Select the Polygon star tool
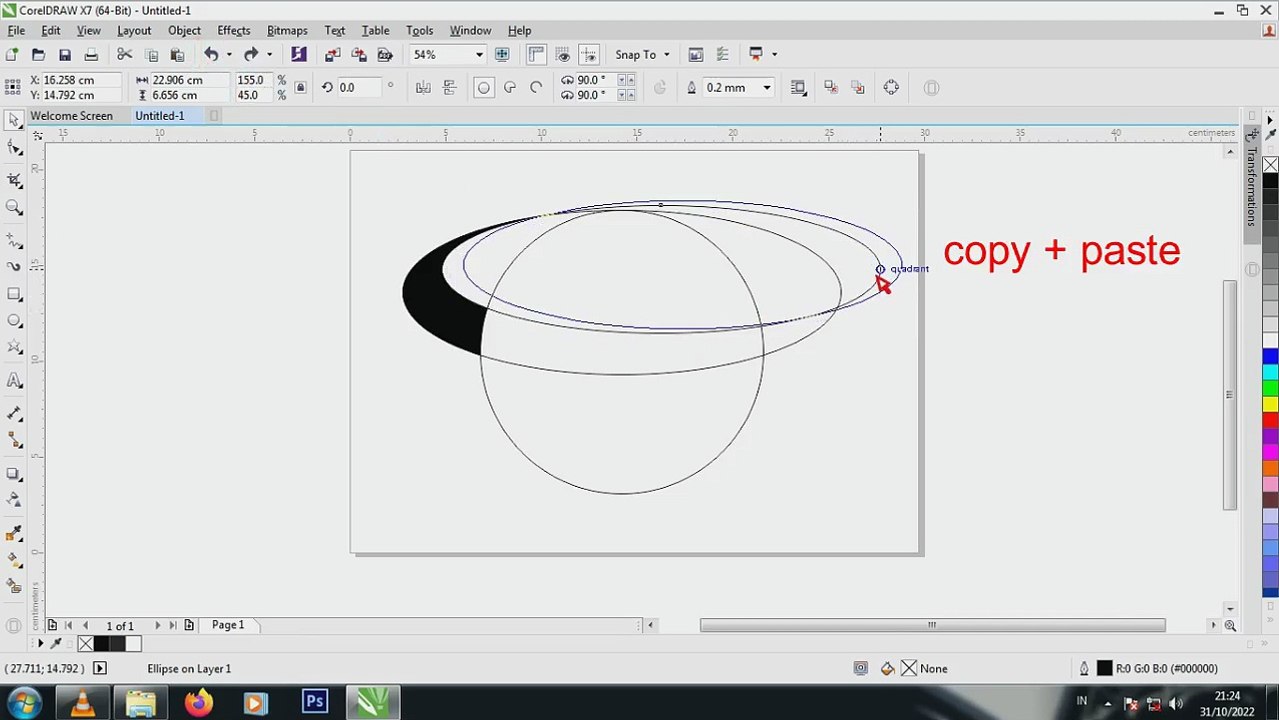This screenshot has height=720, width=1279. click(14, 348)
